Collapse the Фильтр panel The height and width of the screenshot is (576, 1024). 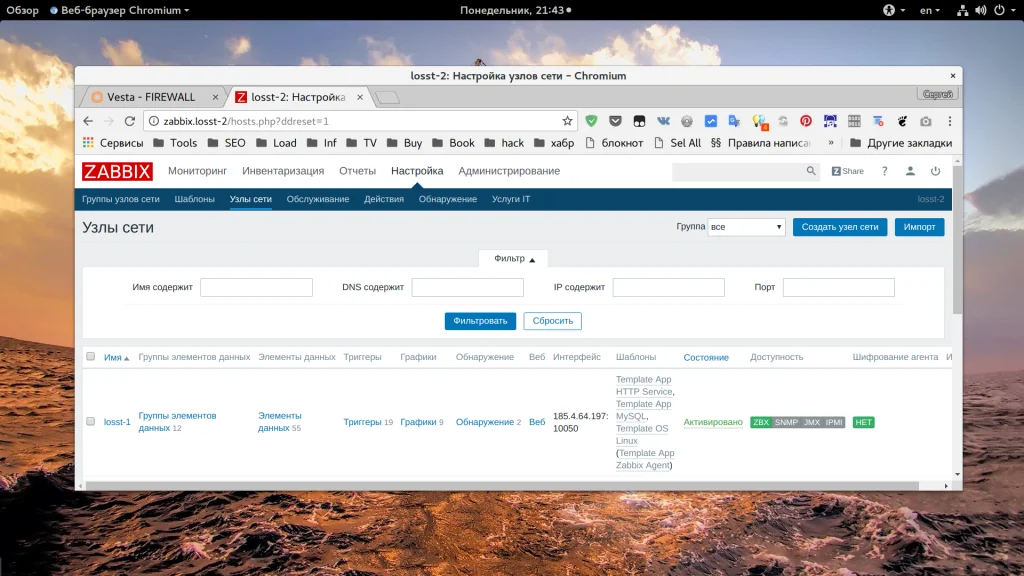pyautogui.click(x=514, y=259)
